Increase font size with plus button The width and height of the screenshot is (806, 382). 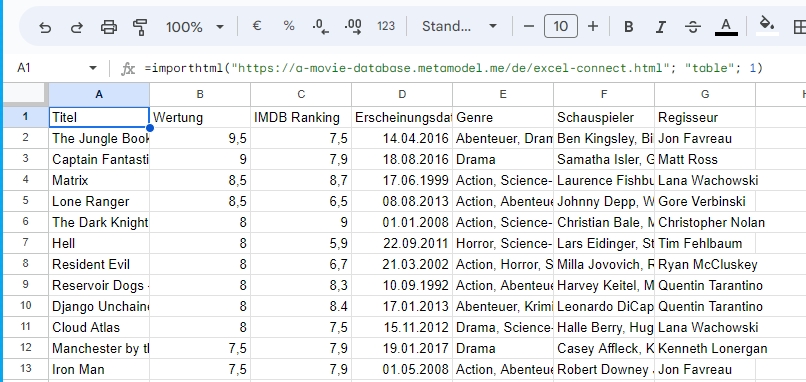pos(593,26)
